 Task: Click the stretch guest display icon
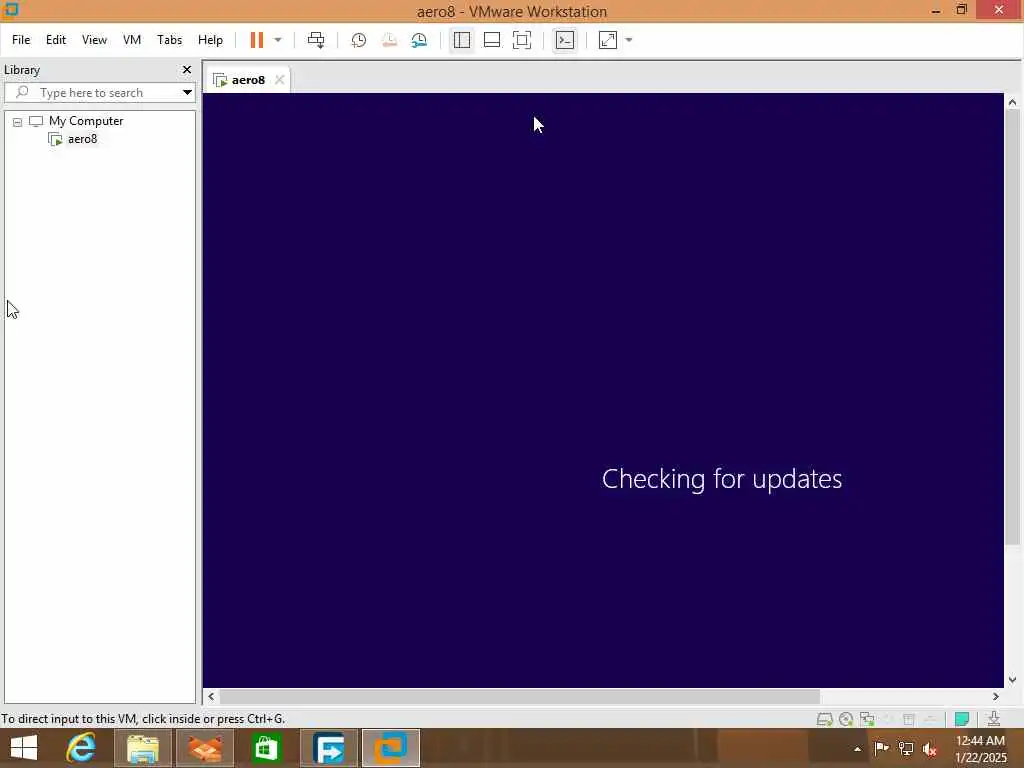608,40
